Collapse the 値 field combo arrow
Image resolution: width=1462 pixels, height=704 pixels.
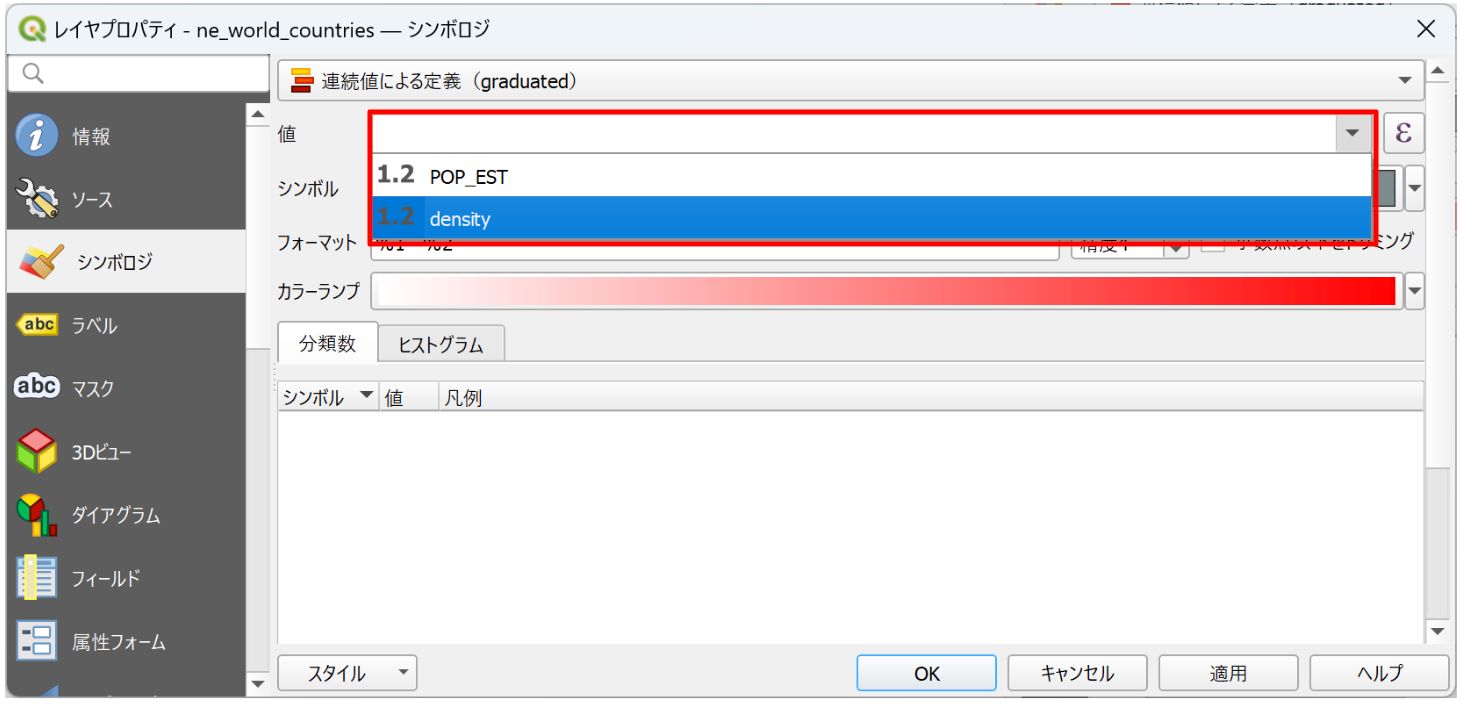pos(1352,132)
